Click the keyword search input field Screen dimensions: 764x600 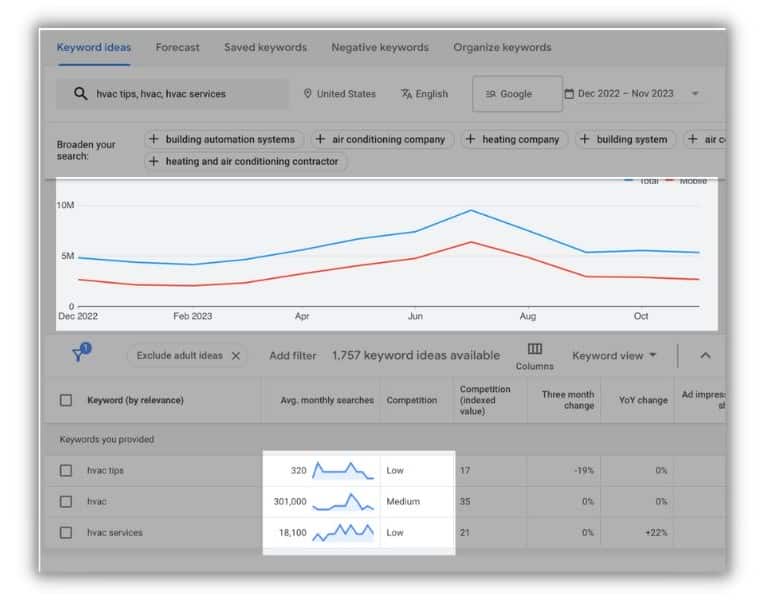tap(172, 94)
